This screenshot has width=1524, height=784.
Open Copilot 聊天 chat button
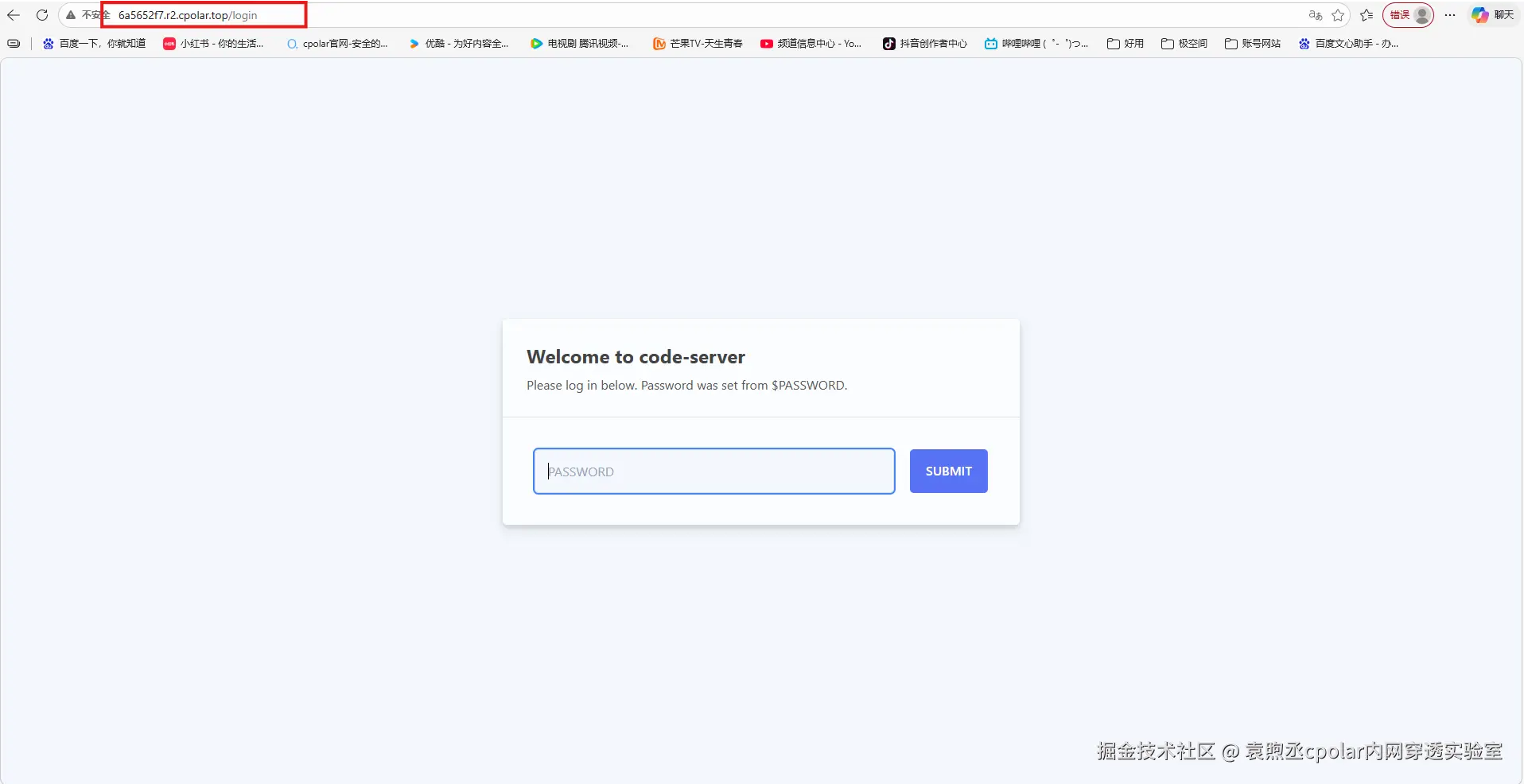point(1493,15)
